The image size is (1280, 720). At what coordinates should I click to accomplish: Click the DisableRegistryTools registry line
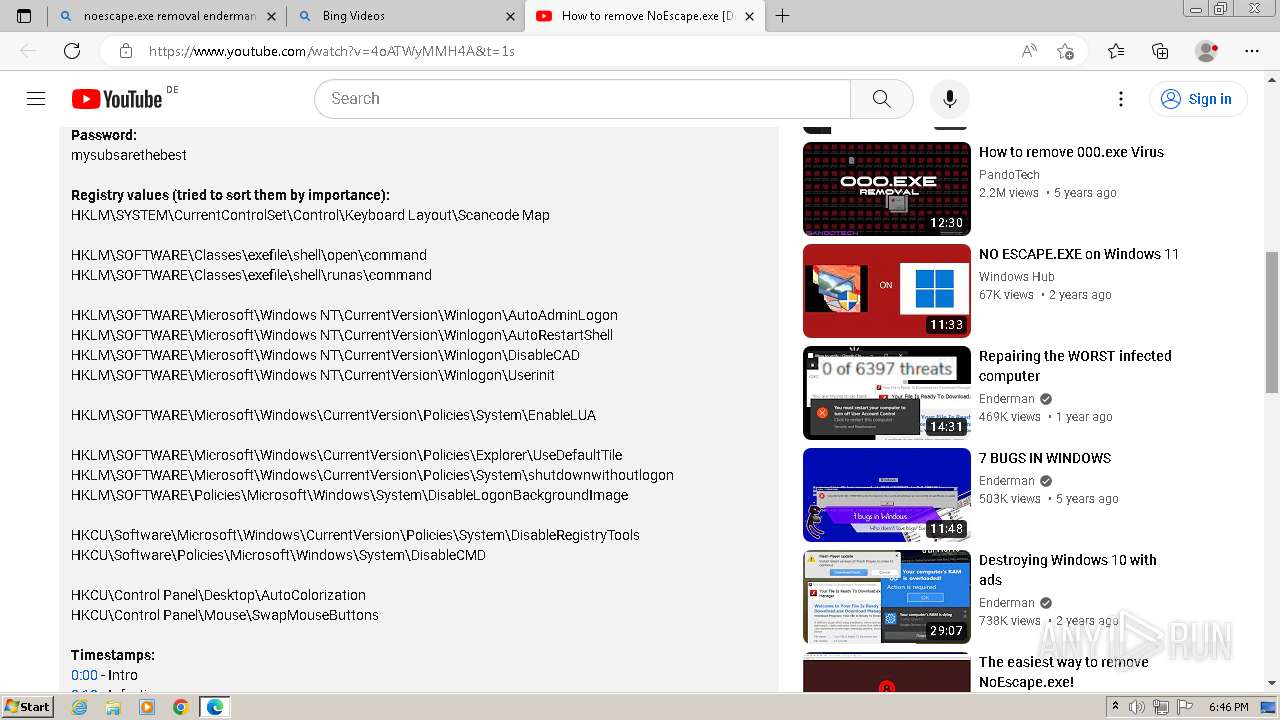pos(355,535)
